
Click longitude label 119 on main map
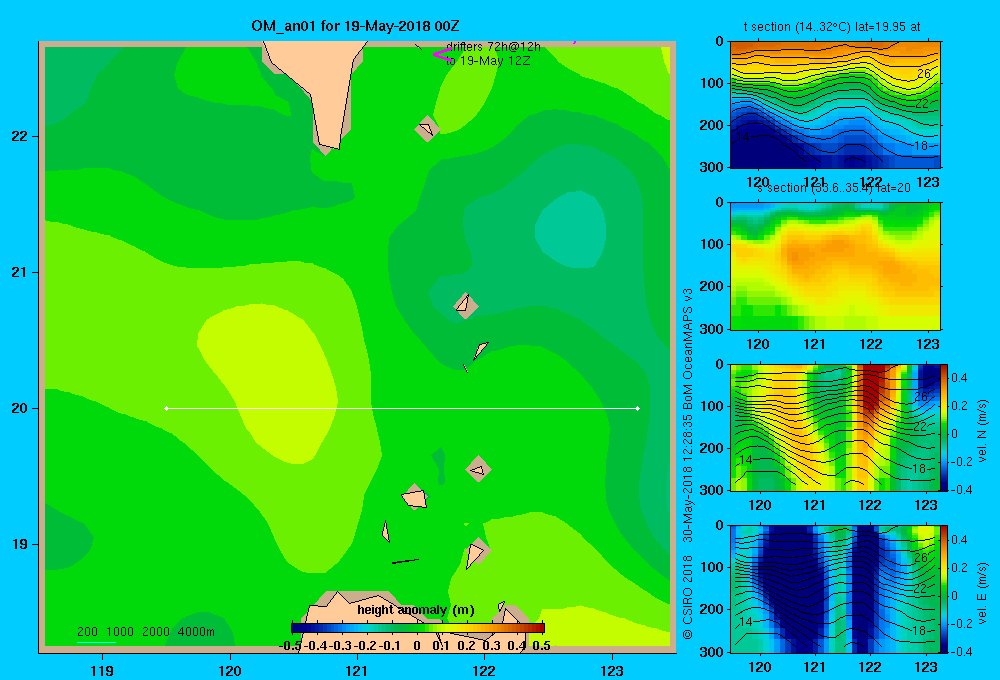102,670
